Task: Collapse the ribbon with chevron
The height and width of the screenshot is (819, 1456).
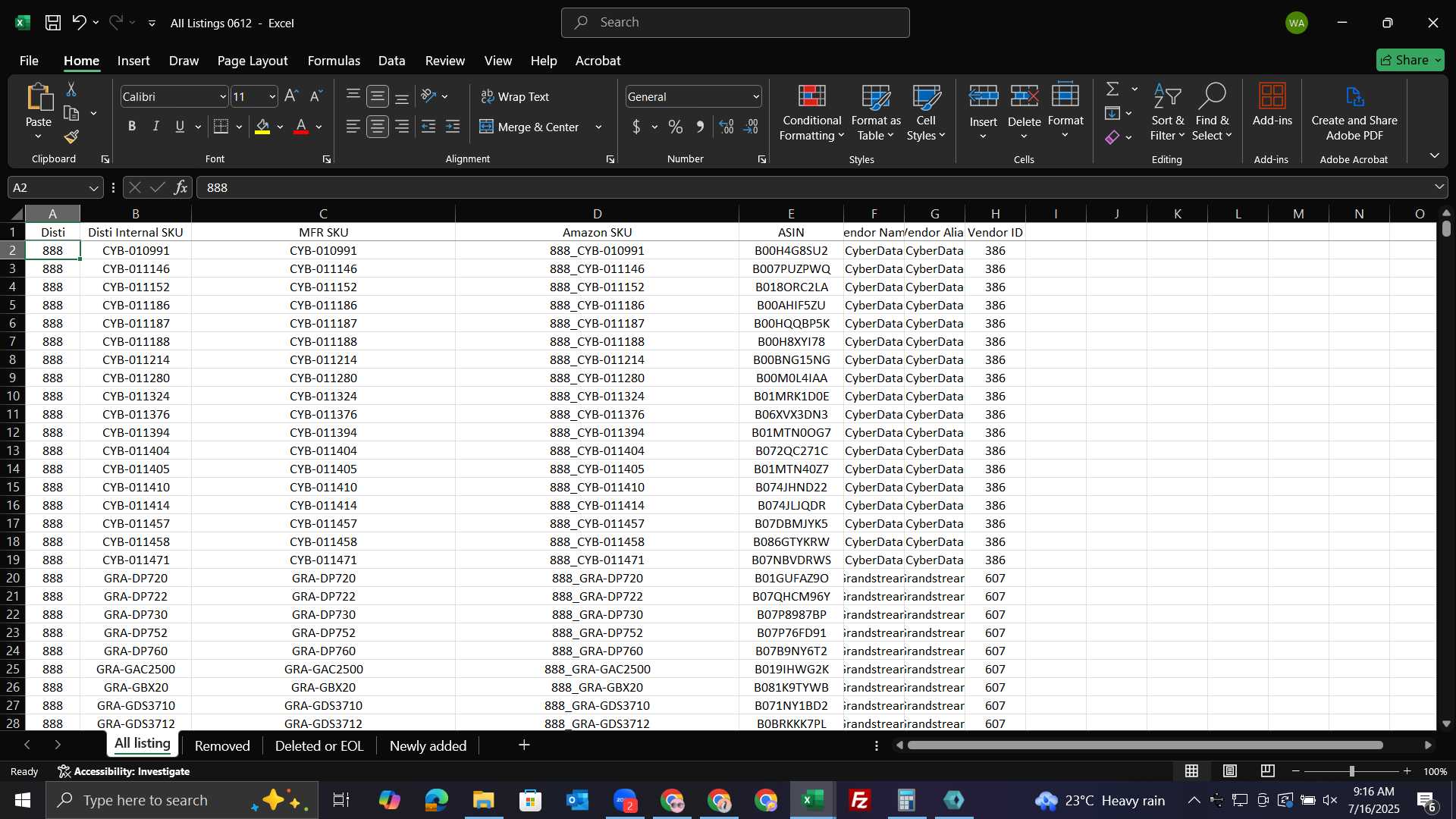Action: 1434,155
